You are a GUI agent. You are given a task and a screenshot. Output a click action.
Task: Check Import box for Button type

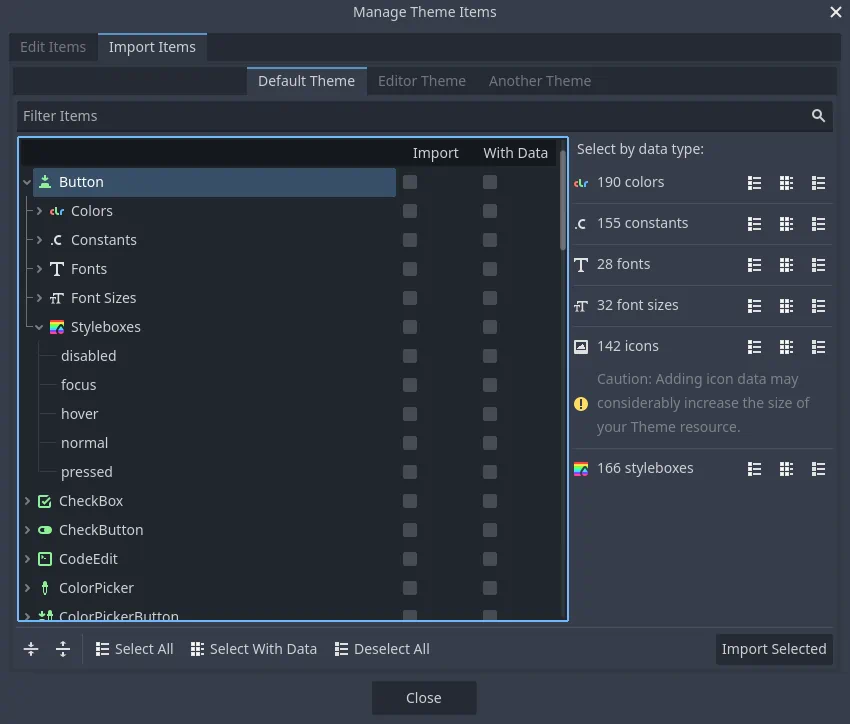(410, 182)
